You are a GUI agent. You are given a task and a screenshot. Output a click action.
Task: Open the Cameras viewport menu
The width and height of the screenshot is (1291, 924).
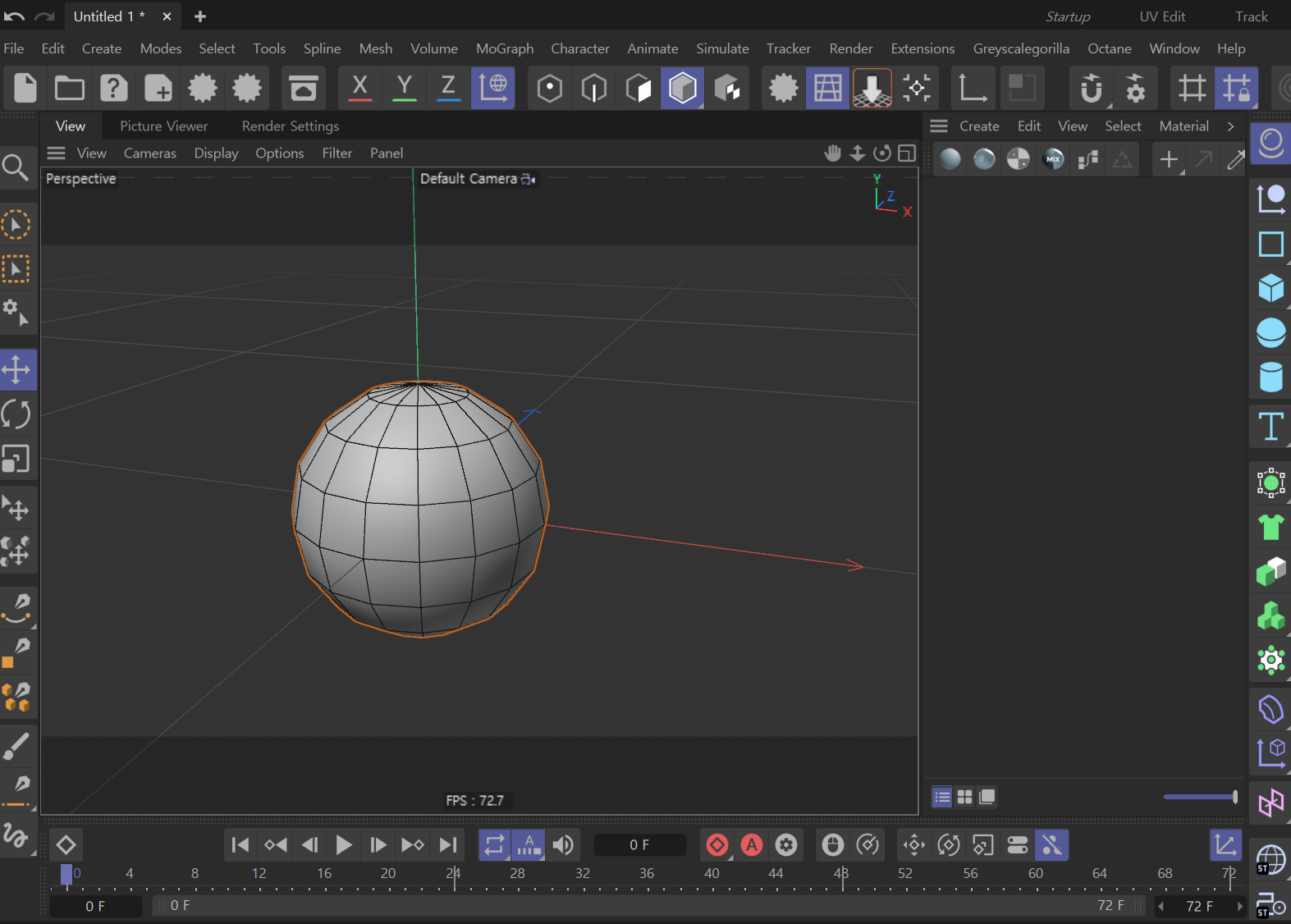[150, 153]
